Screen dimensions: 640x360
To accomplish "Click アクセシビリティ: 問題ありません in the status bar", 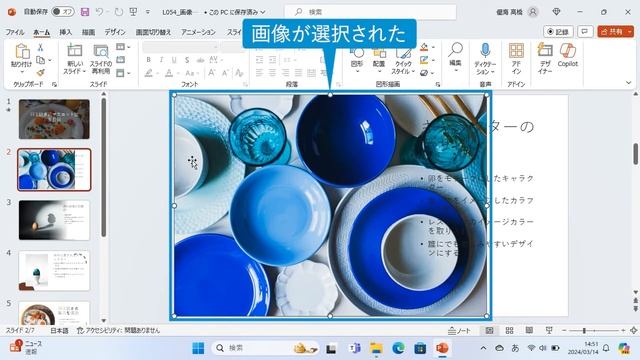I will [x=118, y=330].
